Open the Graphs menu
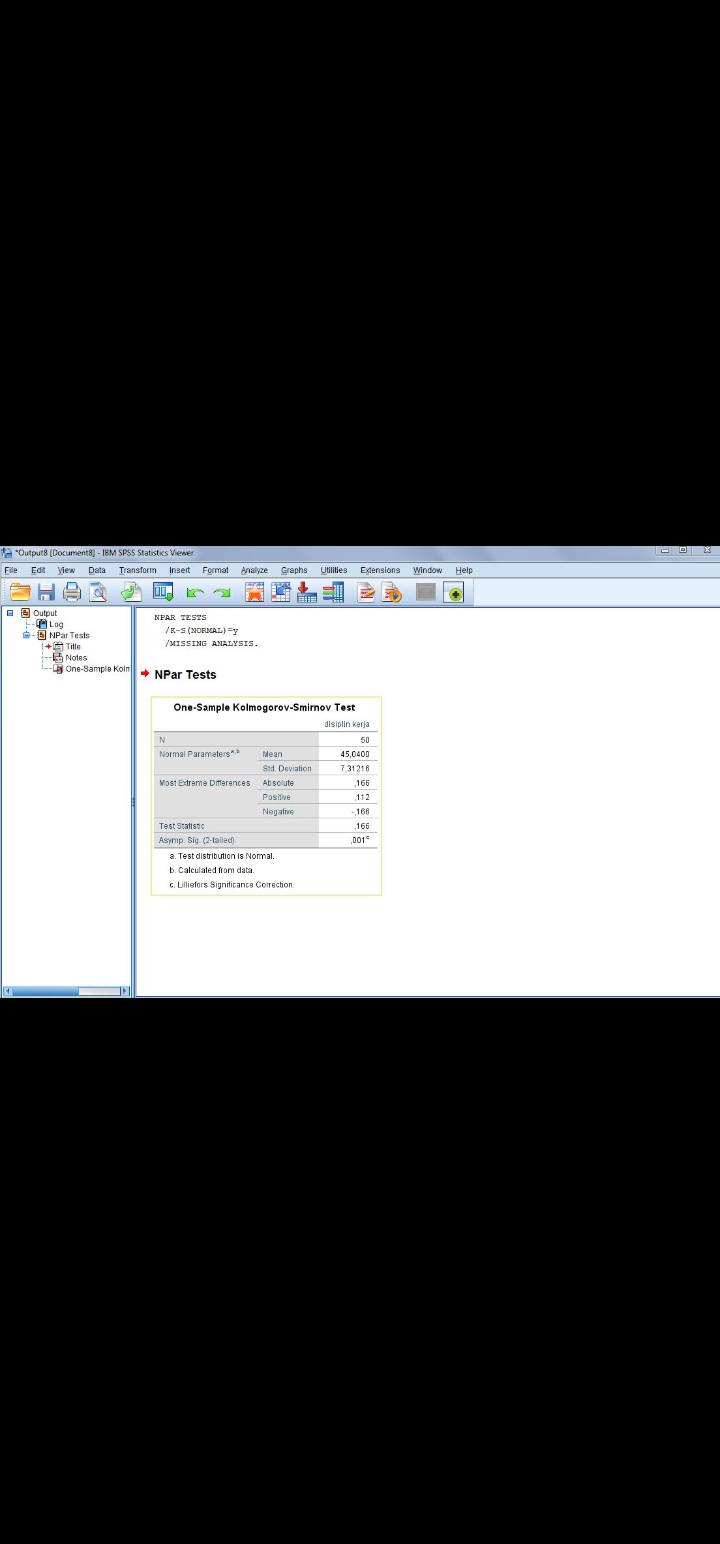 [x=294, y=570]
